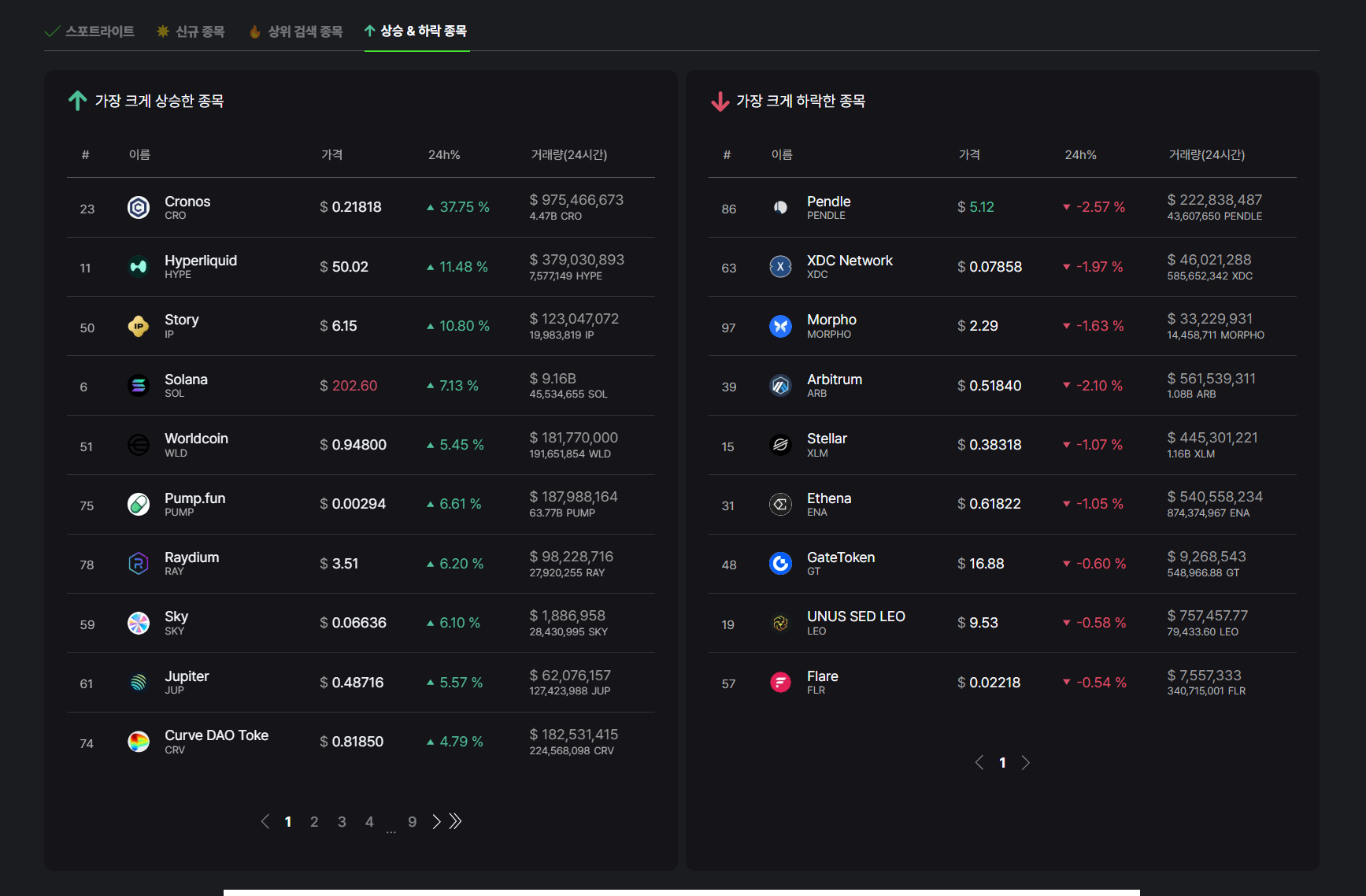1366x896 pixels.
Task: Click the Solana coin logo
Action: point(139,386)
